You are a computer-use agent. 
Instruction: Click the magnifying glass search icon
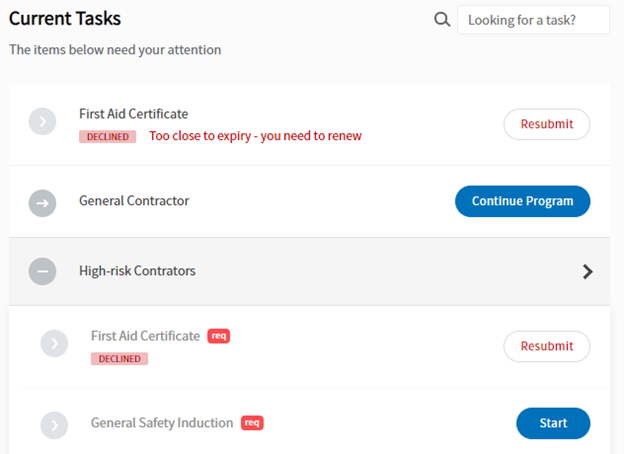(x=442, y=19)
